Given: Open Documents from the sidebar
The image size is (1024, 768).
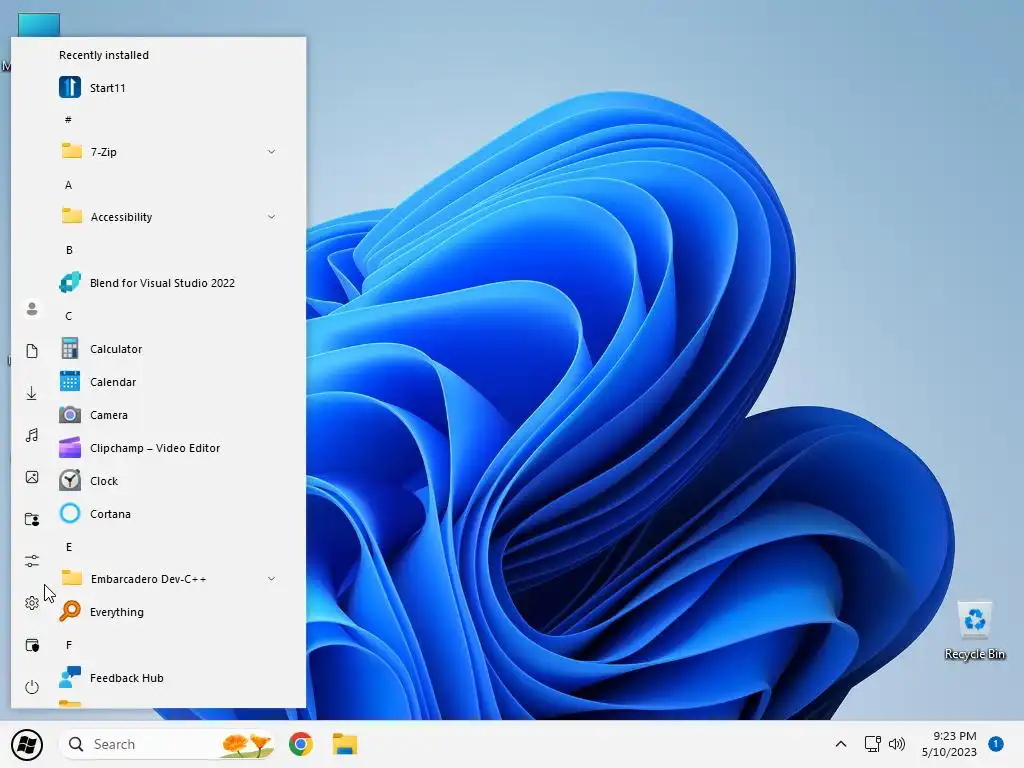Looking at the screenshot, I should [x=31, y=351].
